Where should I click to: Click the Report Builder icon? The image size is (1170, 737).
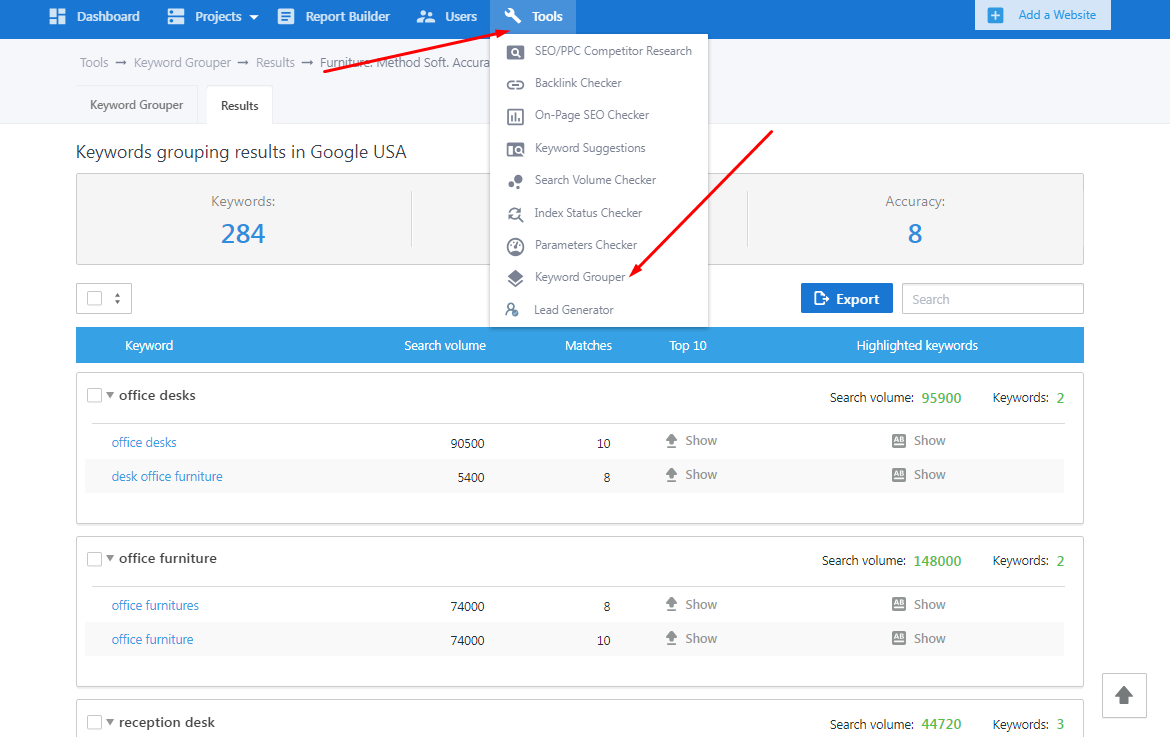(286, 16)
